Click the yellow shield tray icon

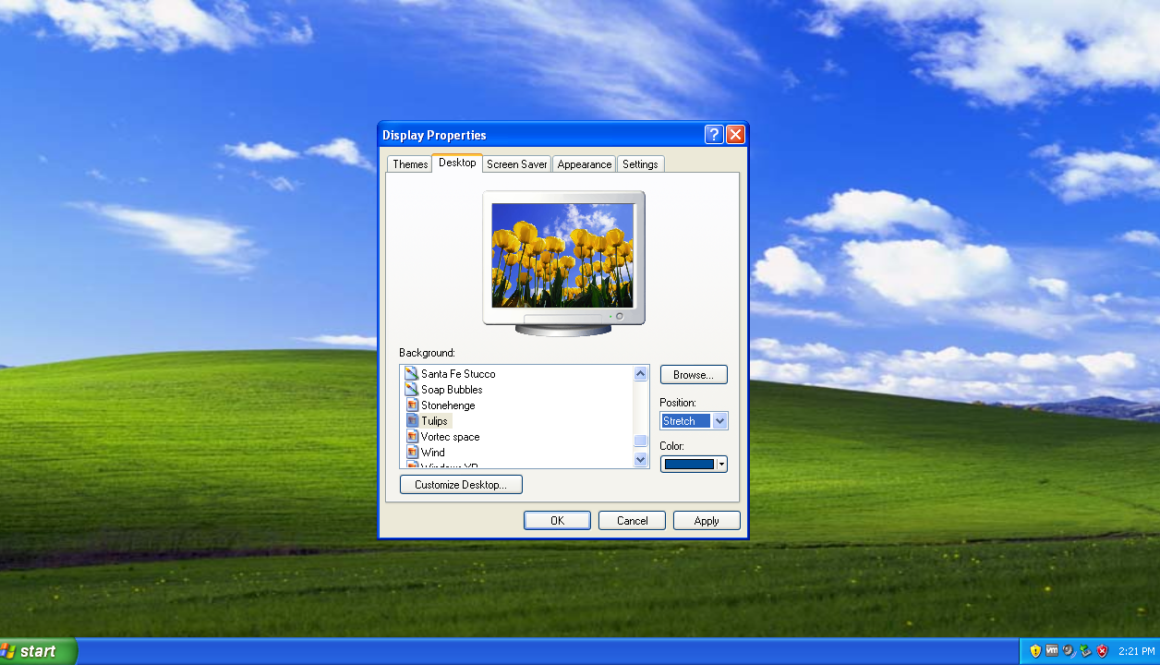pyautogui.click(x=1035, y=651)
